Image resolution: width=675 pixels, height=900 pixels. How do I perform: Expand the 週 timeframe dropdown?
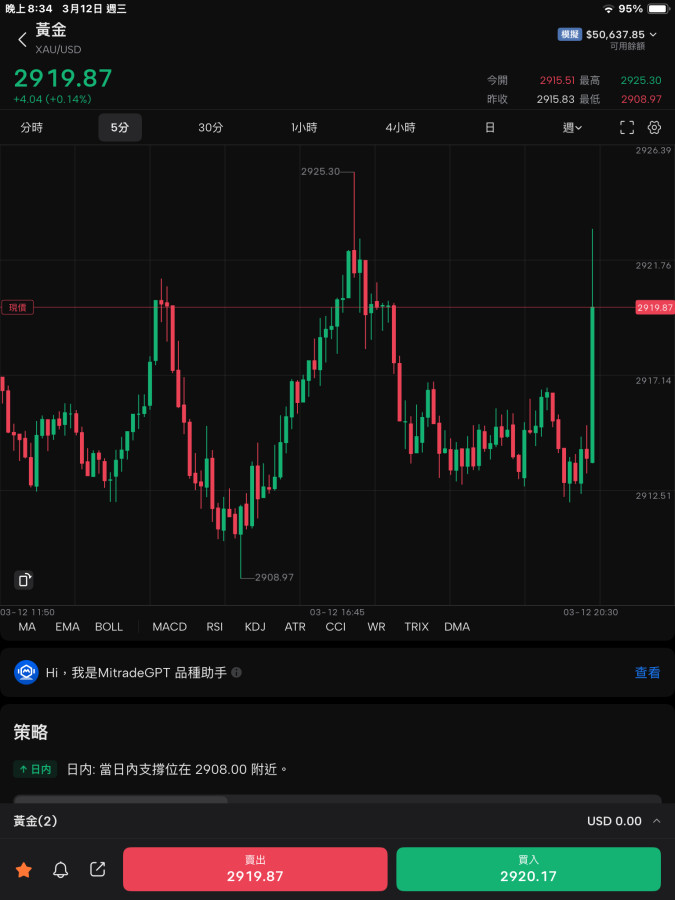coord(572,128)
